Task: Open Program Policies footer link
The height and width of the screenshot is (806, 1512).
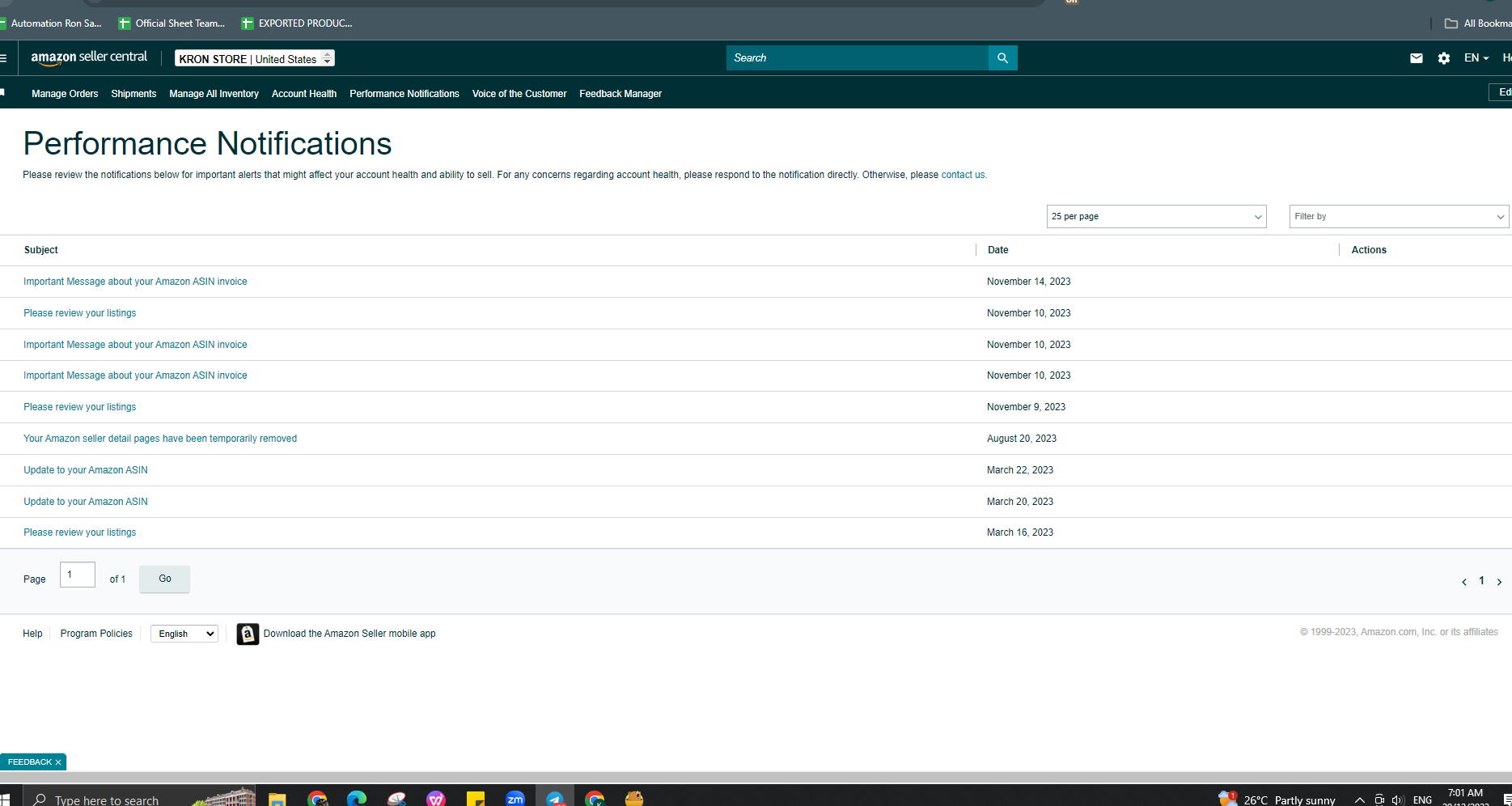Action: 96,634
